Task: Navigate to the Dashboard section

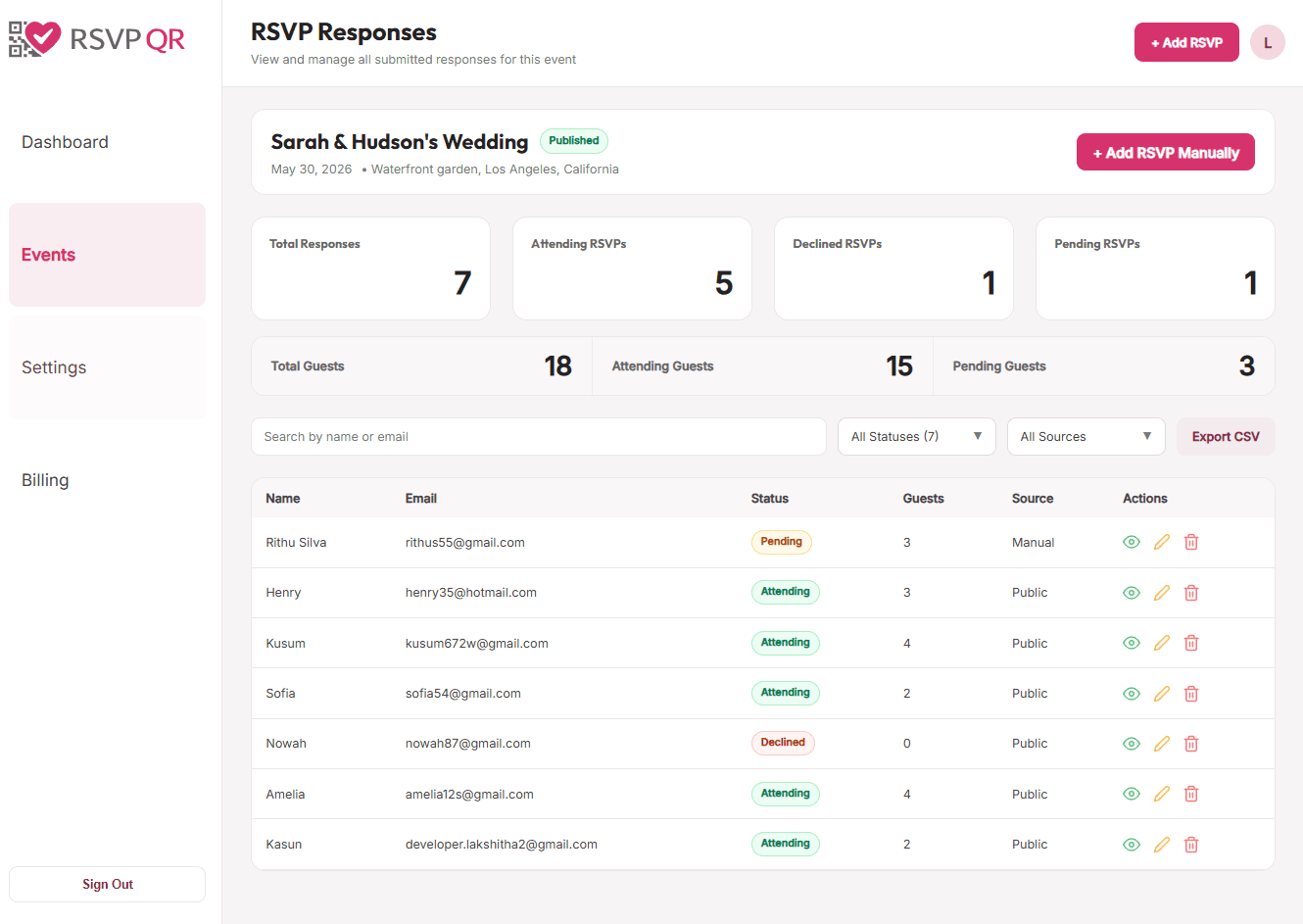Action: pos(65,141)
